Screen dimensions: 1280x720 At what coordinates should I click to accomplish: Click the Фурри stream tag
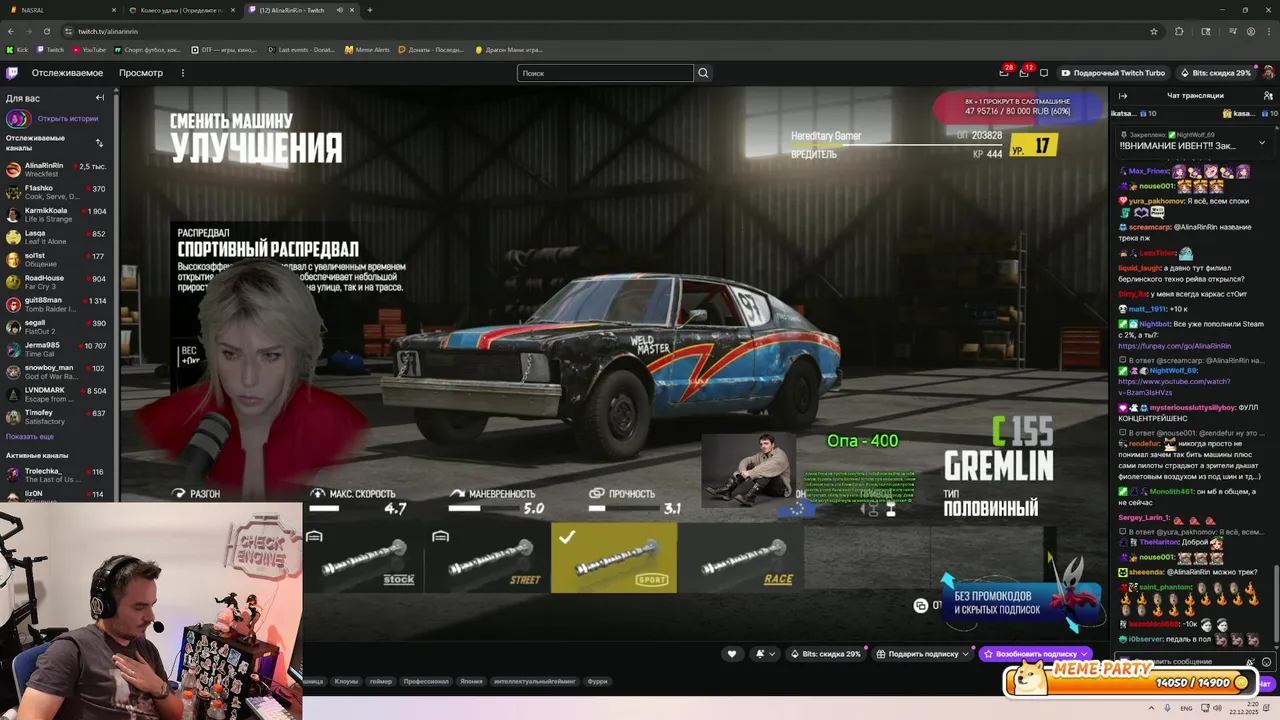pyautogui.click(x=597, y=681)
